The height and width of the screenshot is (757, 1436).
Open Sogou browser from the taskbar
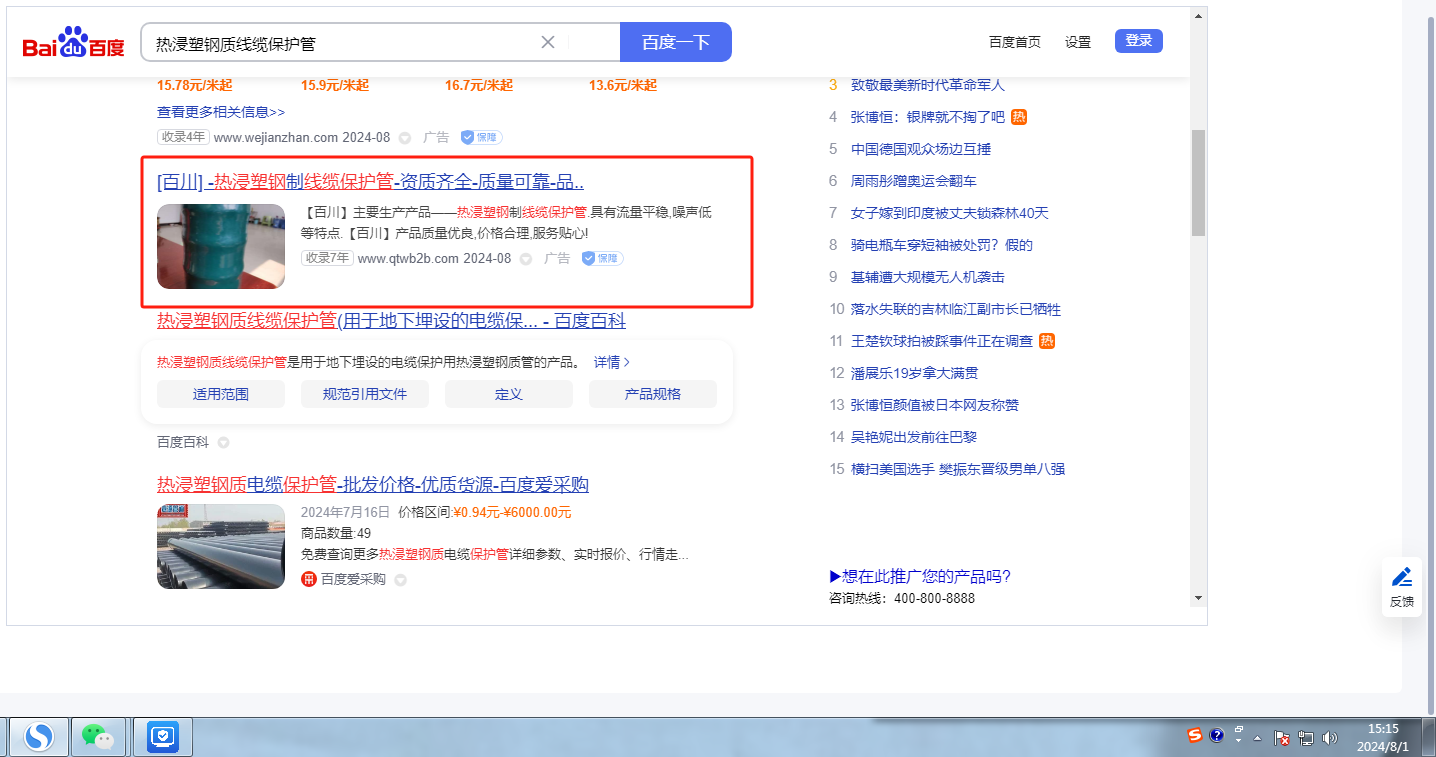pos(39,737)
